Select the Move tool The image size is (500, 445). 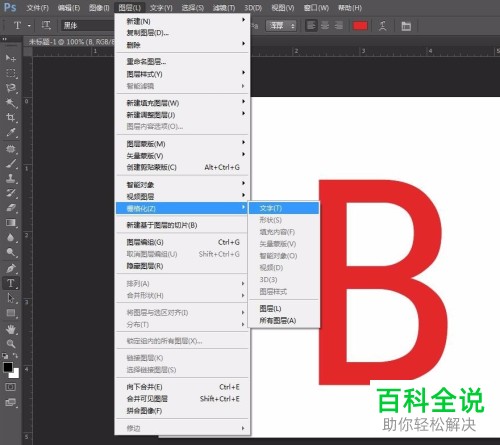tap(11, 58)
